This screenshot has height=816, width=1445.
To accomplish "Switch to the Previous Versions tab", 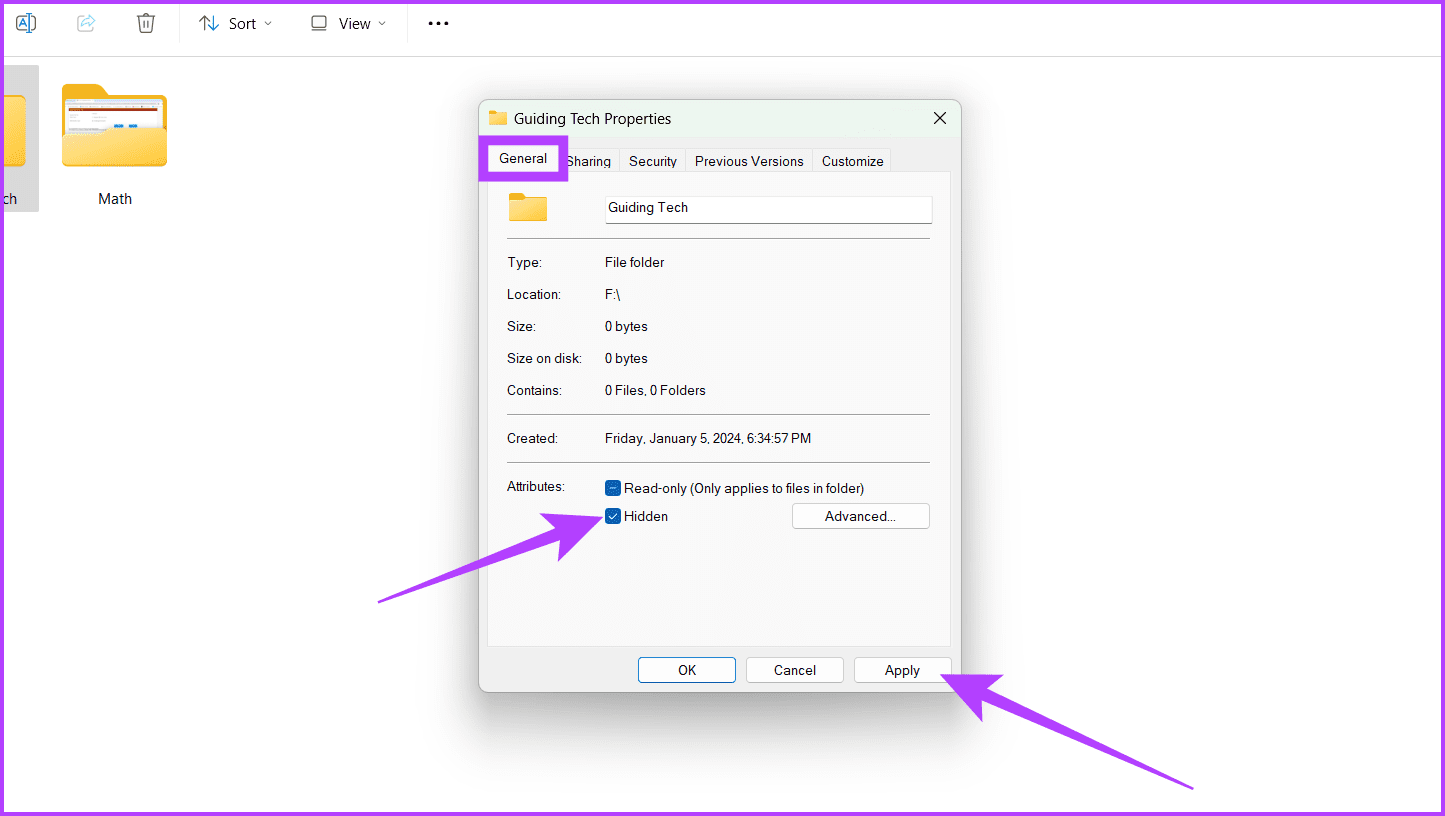I will point(749,161).
